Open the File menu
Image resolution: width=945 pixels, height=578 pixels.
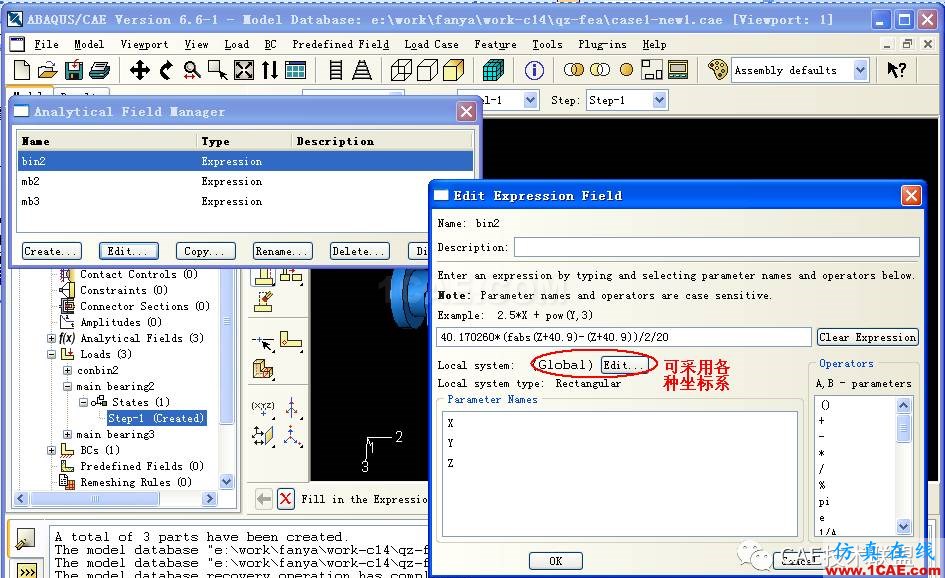pos(46,45)
